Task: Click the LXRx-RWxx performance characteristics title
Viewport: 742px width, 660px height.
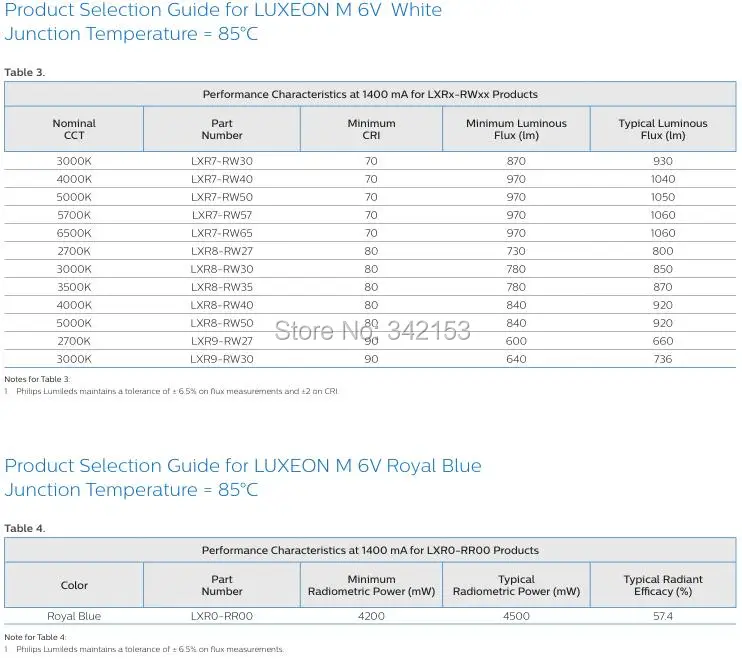Action: tap(370, 94)
